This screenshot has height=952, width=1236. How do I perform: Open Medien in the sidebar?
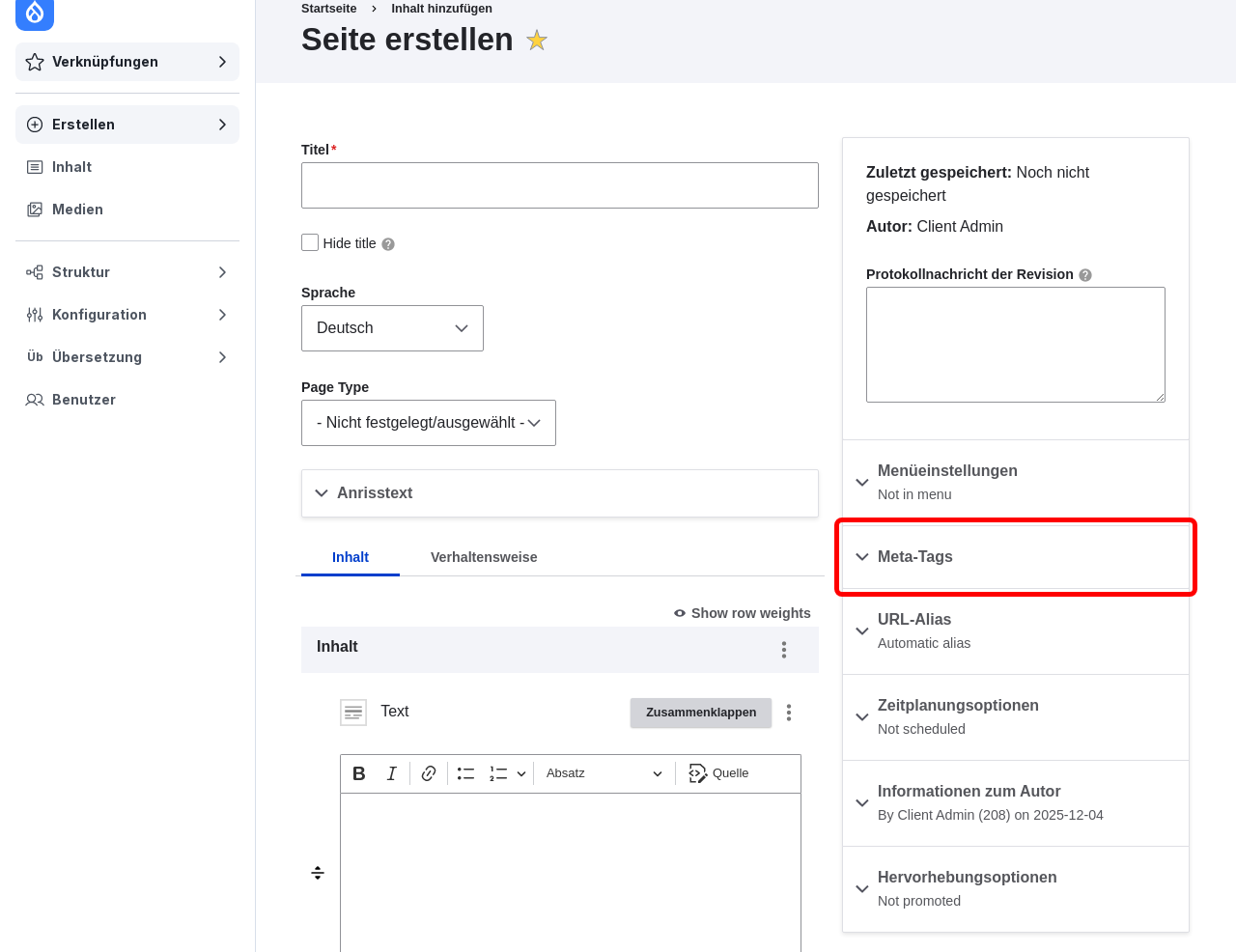127,210
